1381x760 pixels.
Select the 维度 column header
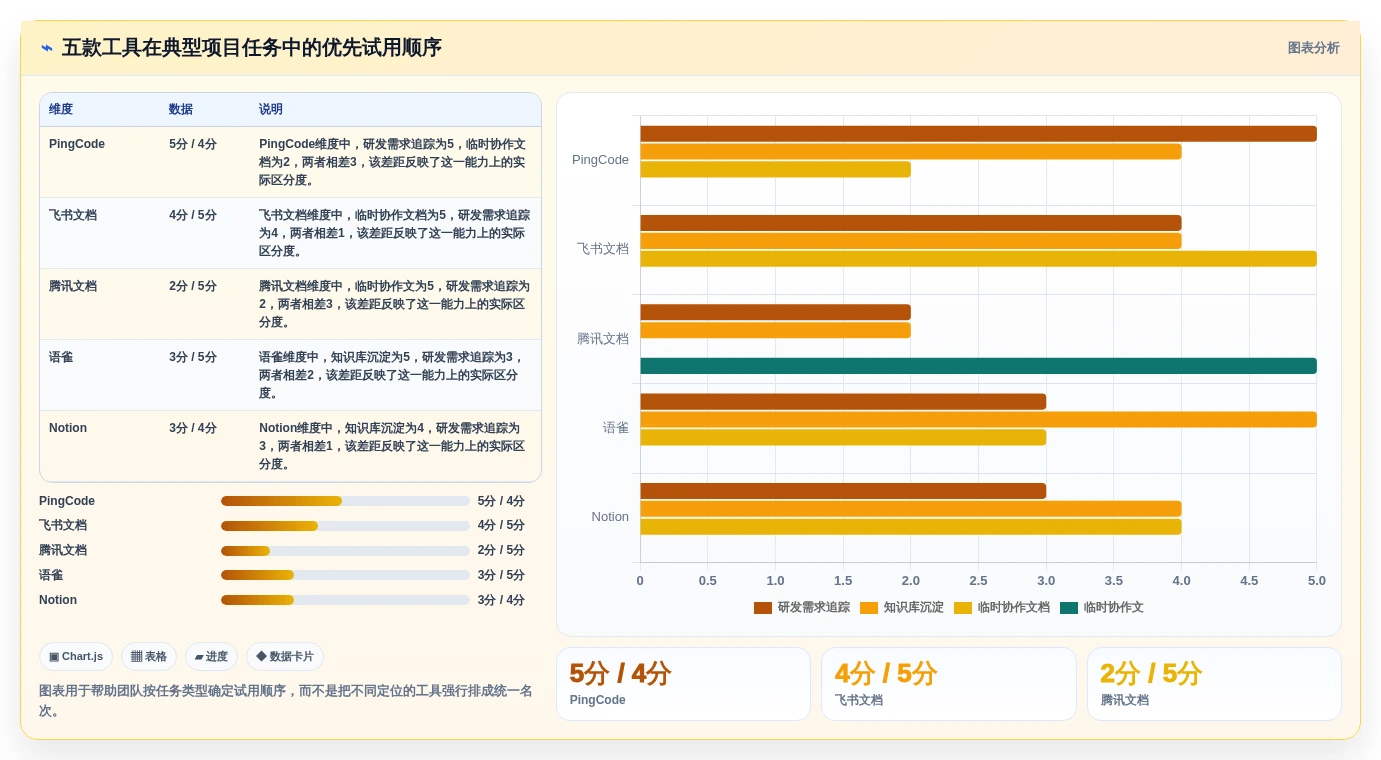[61, 109]
